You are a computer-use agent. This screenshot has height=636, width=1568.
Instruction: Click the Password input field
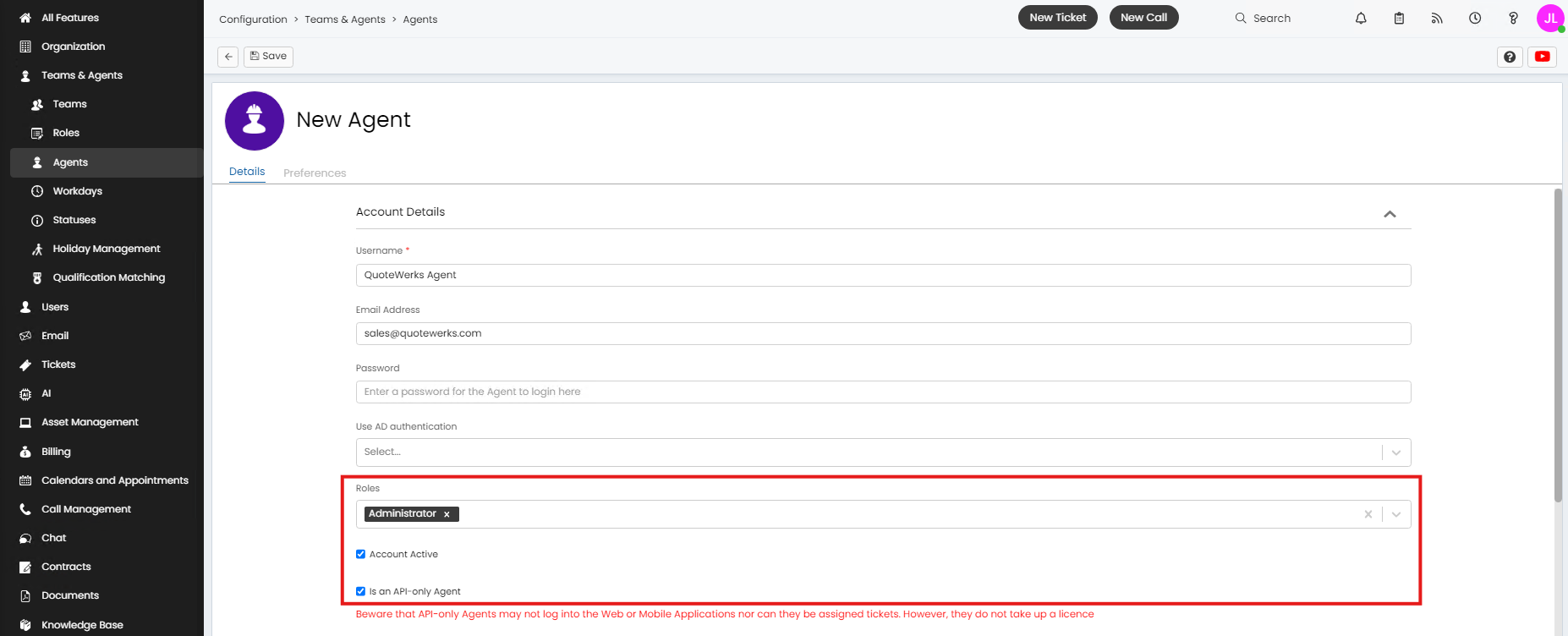883,392
